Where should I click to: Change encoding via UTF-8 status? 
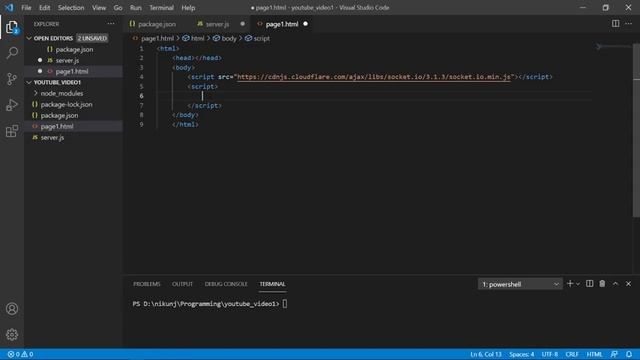(x=549, y=354)
